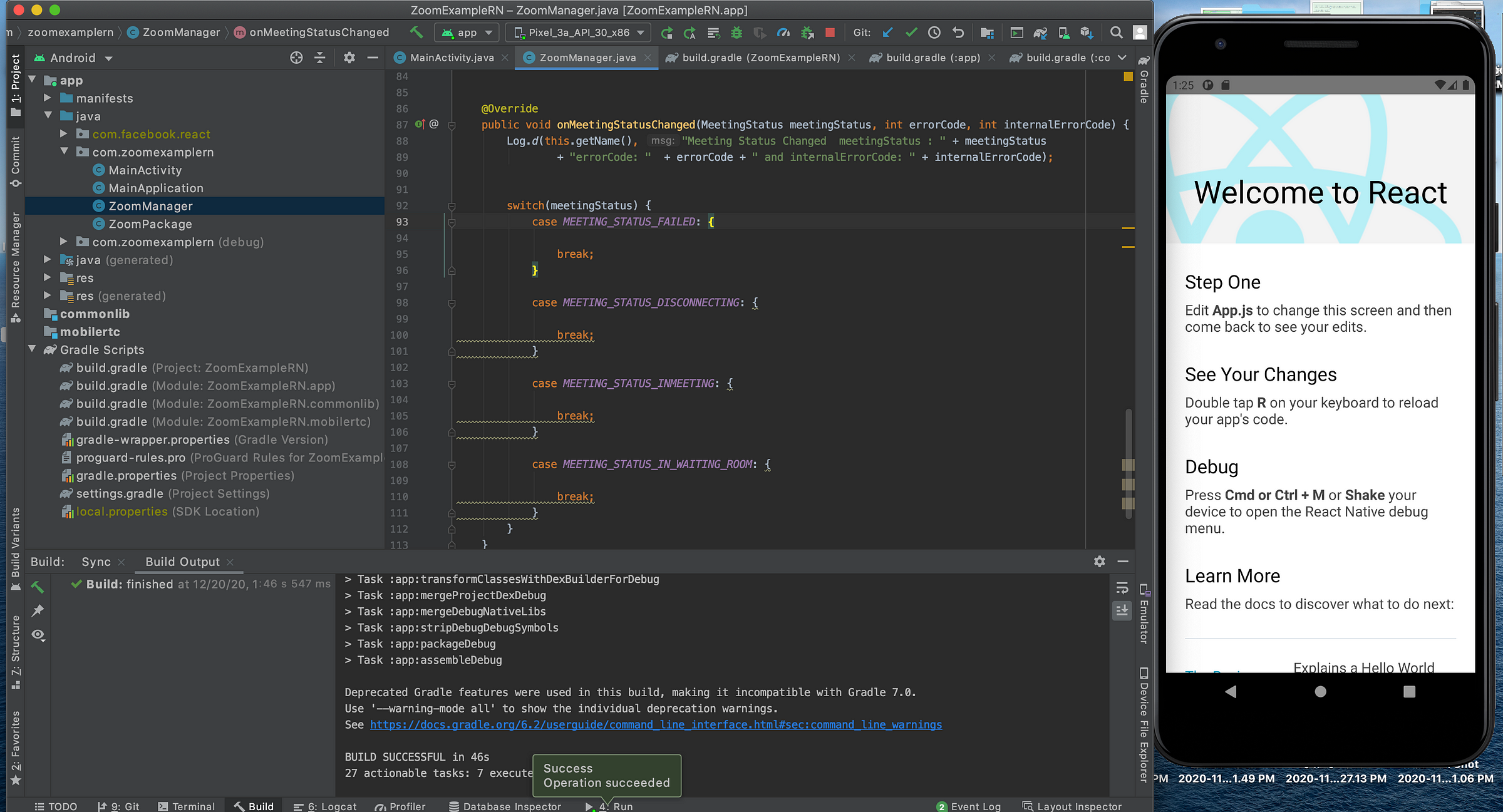Switch to MainActivity.java editor tab
Screen dimensions: 1503x812
pyautogui.click(x=451, y=58)
